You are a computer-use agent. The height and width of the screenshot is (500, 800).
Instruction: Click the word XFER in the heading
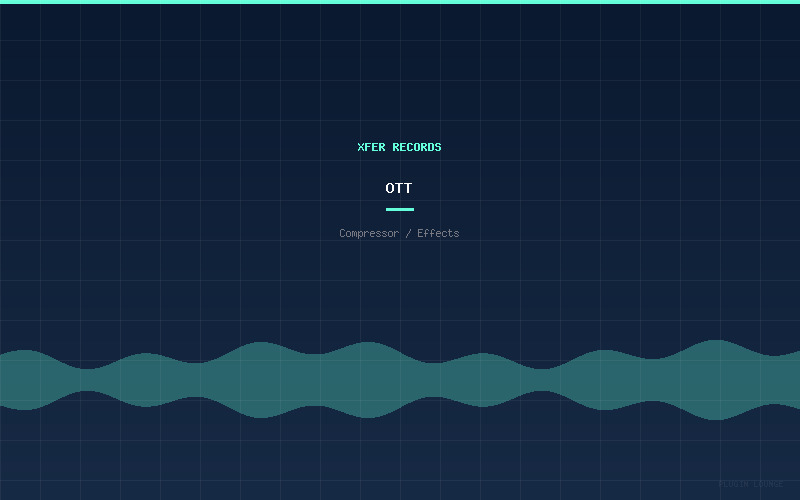click(371, 147)
